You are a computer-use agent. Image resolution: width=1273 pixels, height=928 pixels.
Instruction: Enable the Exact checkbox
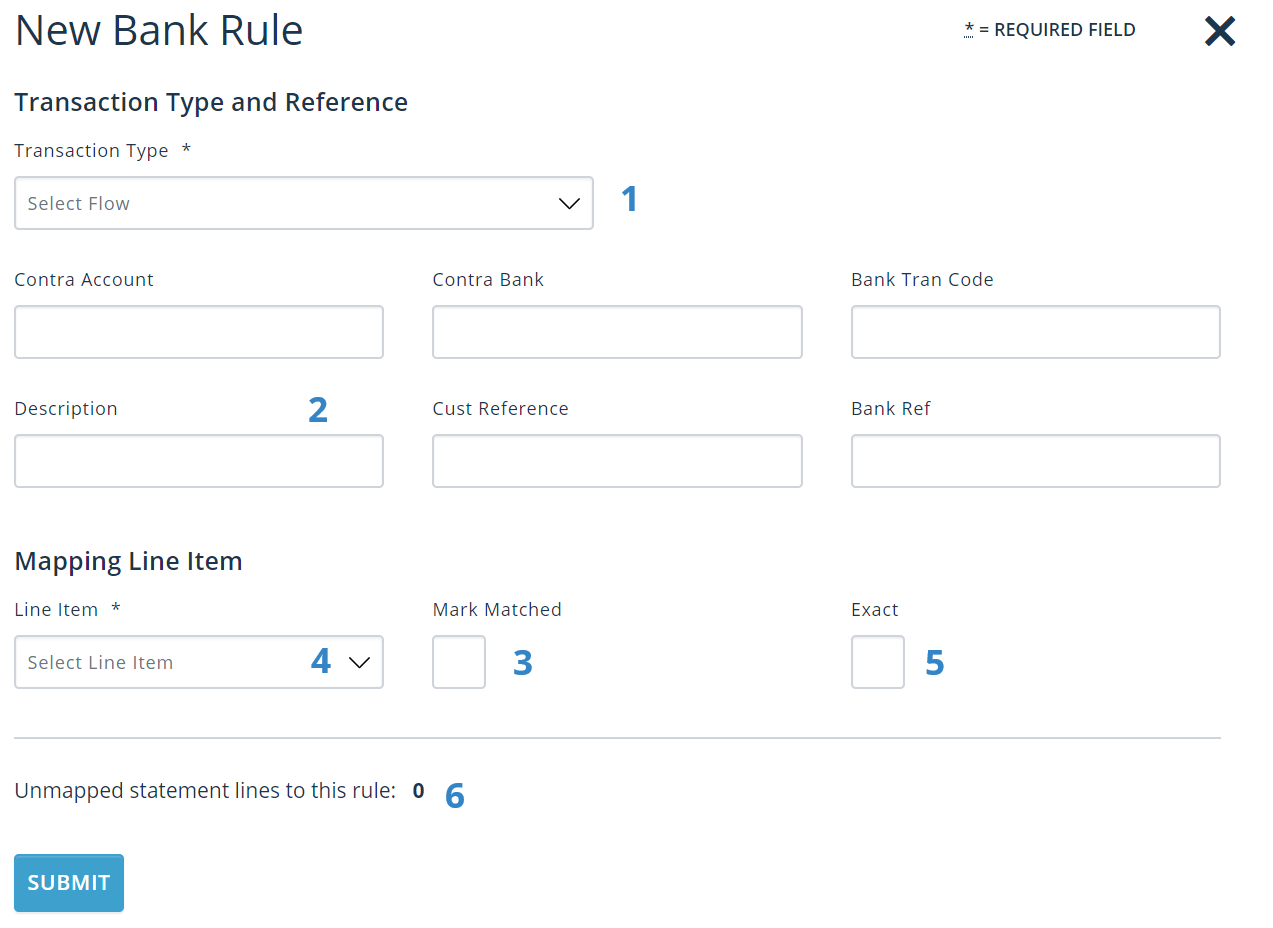[x=878, y=662]
